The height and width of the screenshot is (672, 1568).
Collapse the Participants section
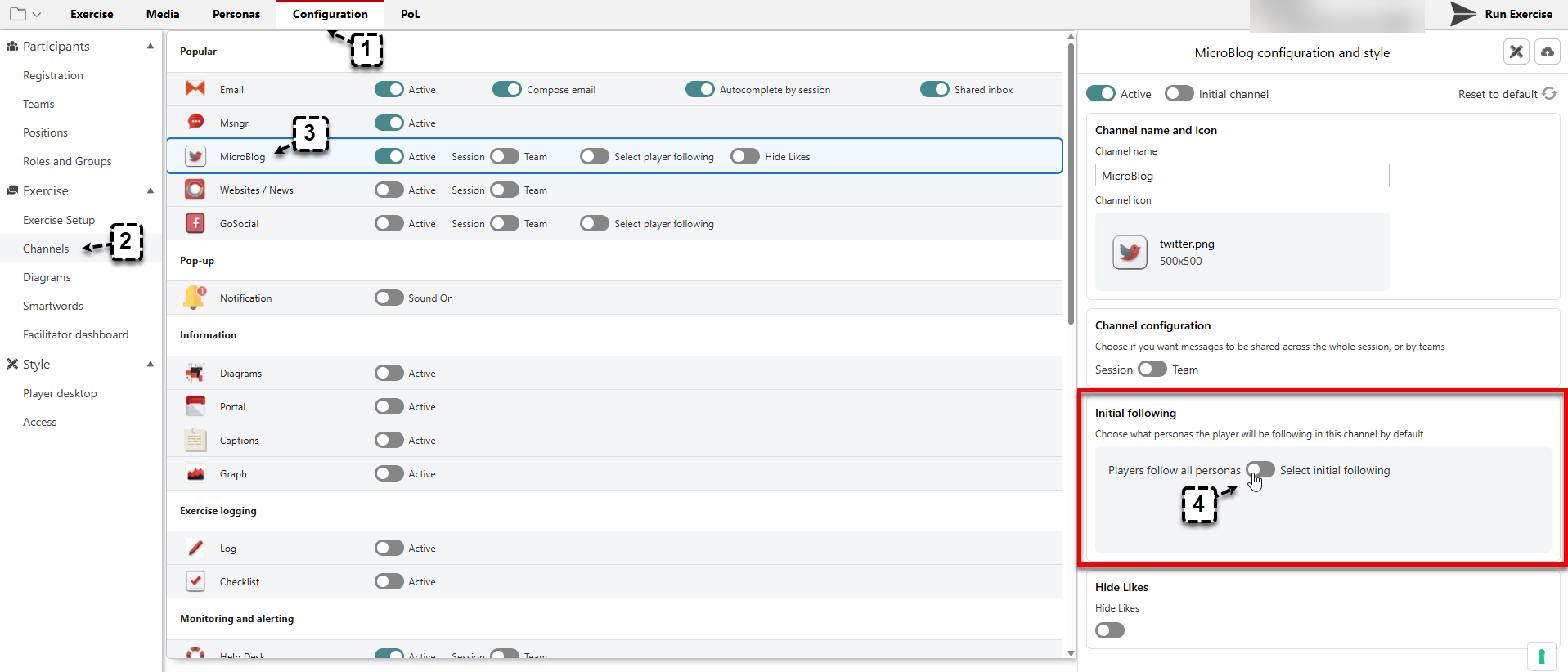pos(151,47)
